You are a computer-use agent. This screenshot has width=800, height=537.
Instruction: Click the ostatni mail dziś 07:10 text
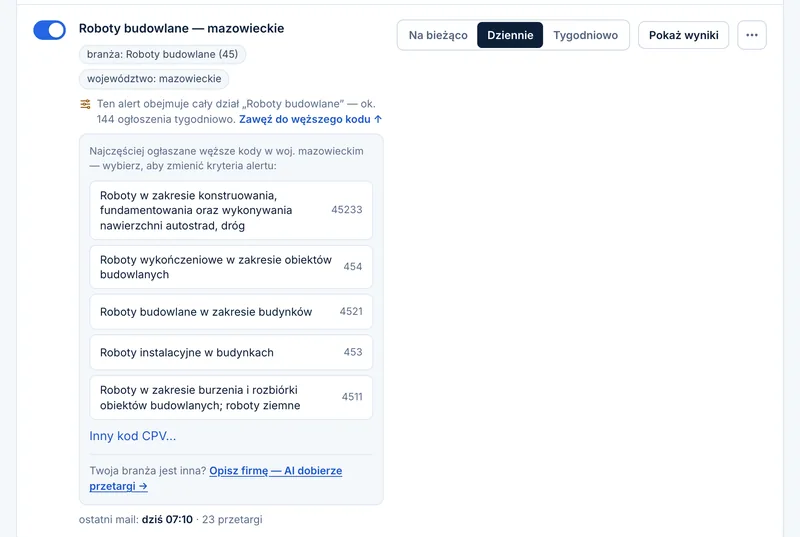click(x=136, y=519)
